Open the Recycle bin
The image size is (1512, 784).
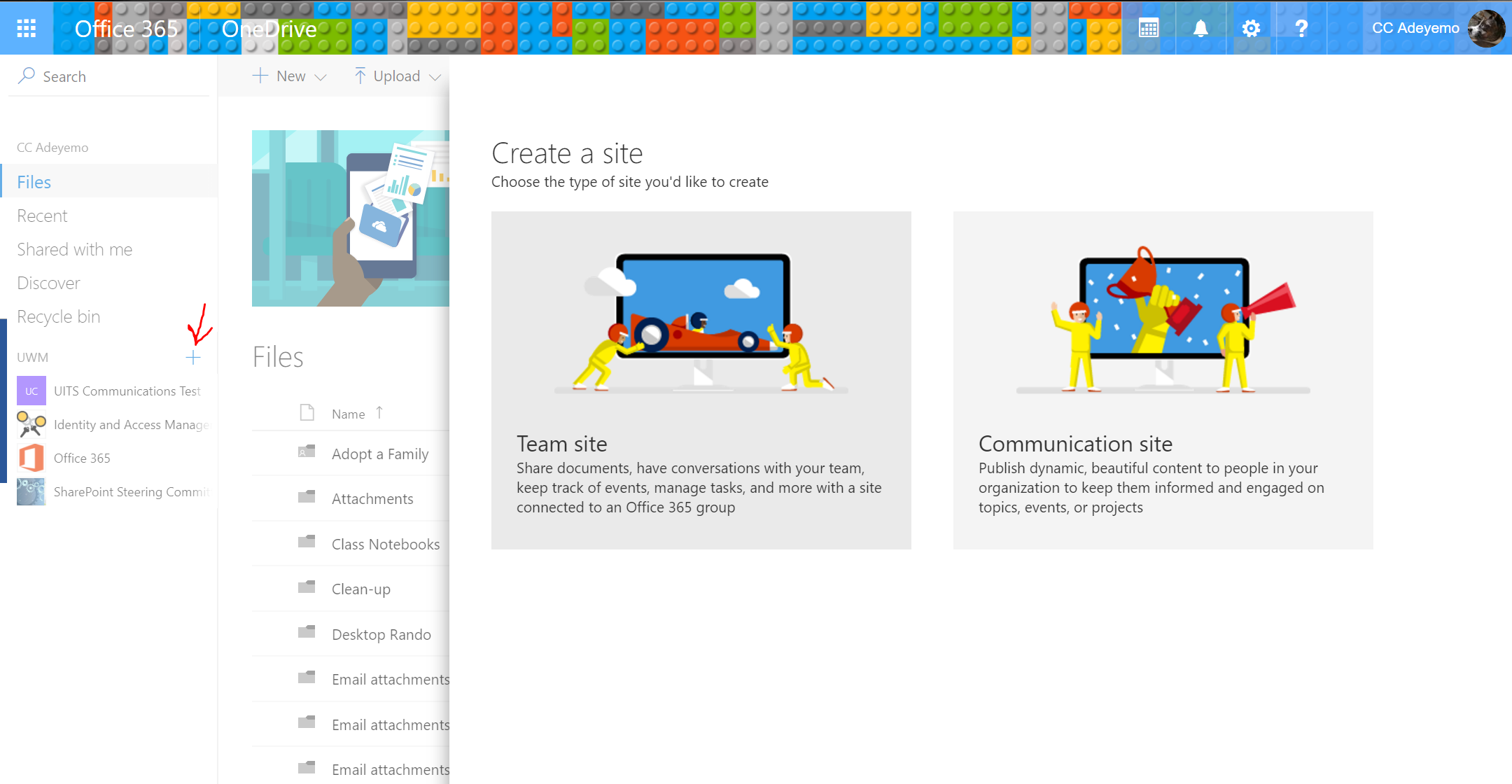click(x=58, y=316)
